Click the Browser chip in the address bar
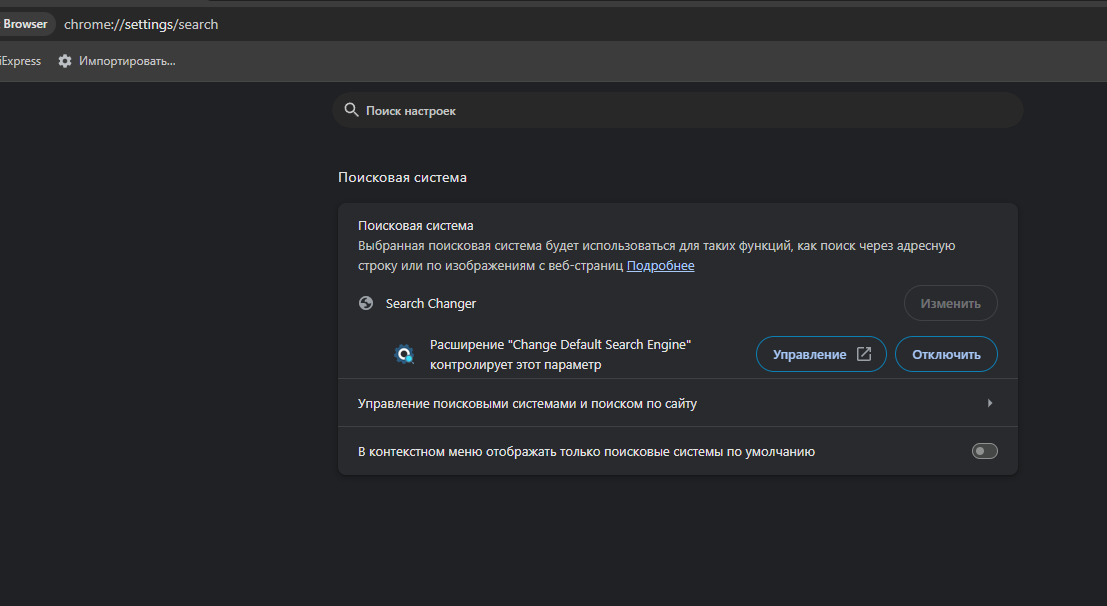The image size is (1107, 606). (25, 24)
